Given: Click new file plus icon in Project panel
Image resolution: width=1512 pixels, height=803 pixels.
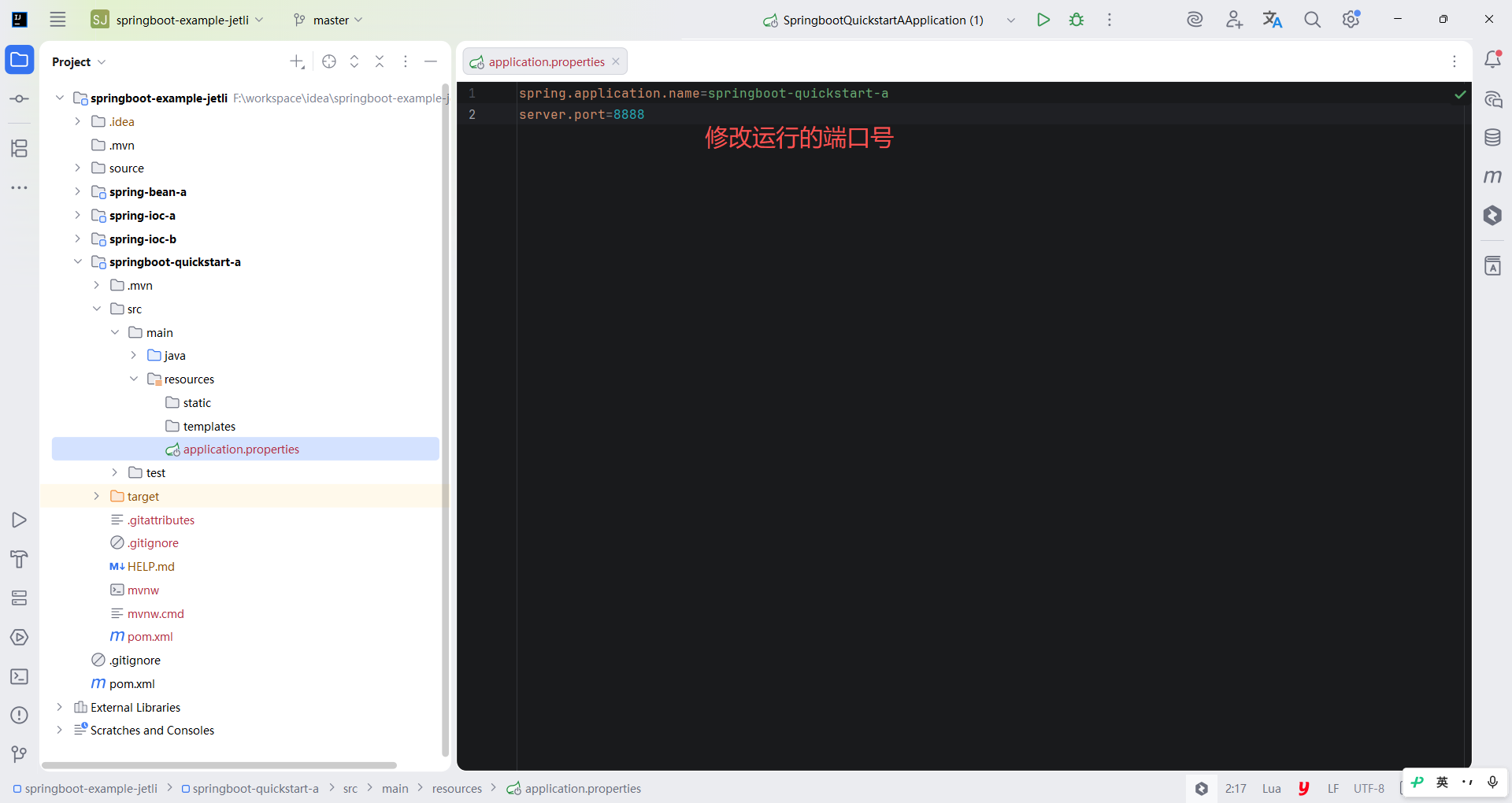Looking at the screenshot, I should 297,61.
